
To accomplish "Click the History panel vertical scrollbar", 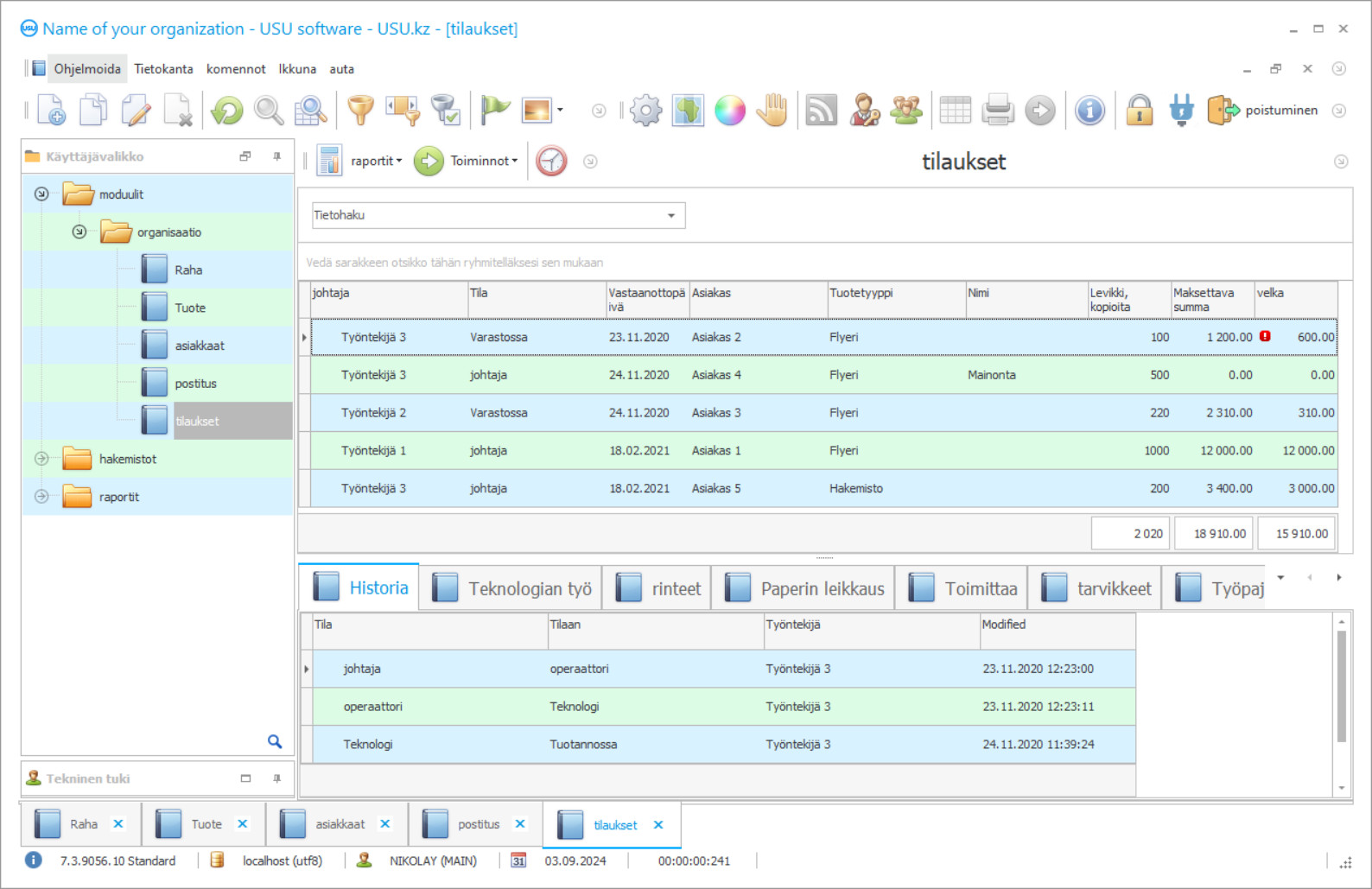I will tap(1341, 686).
